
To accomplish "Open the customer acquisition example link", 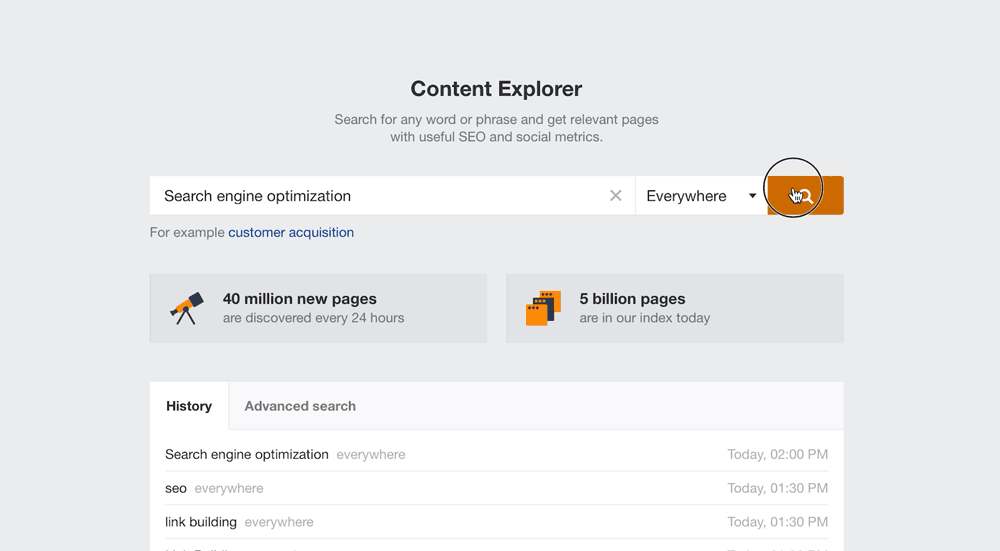I will [291, 232].
